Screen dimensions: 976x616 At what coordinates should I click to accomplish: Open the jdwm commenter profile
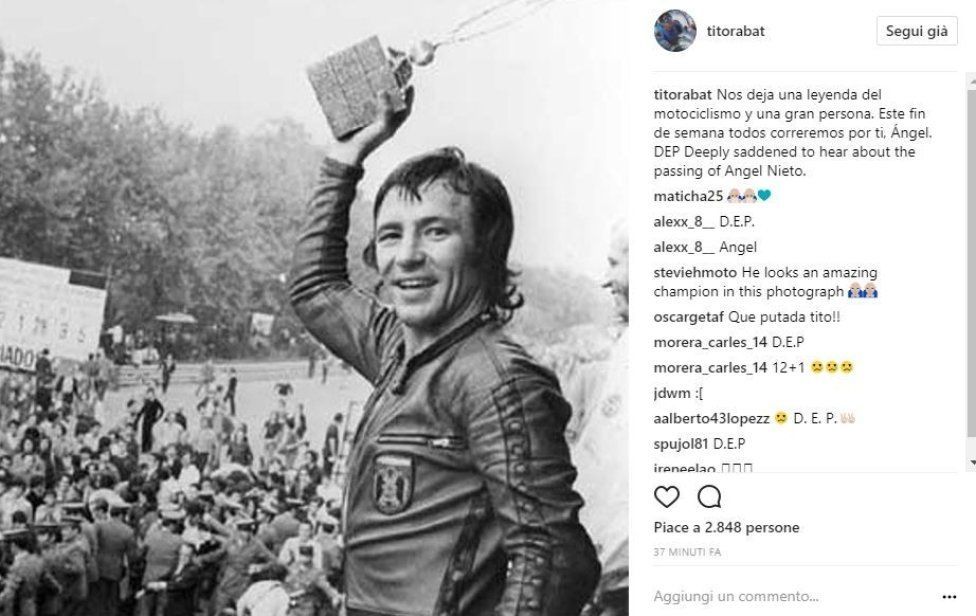pos(672,393)
